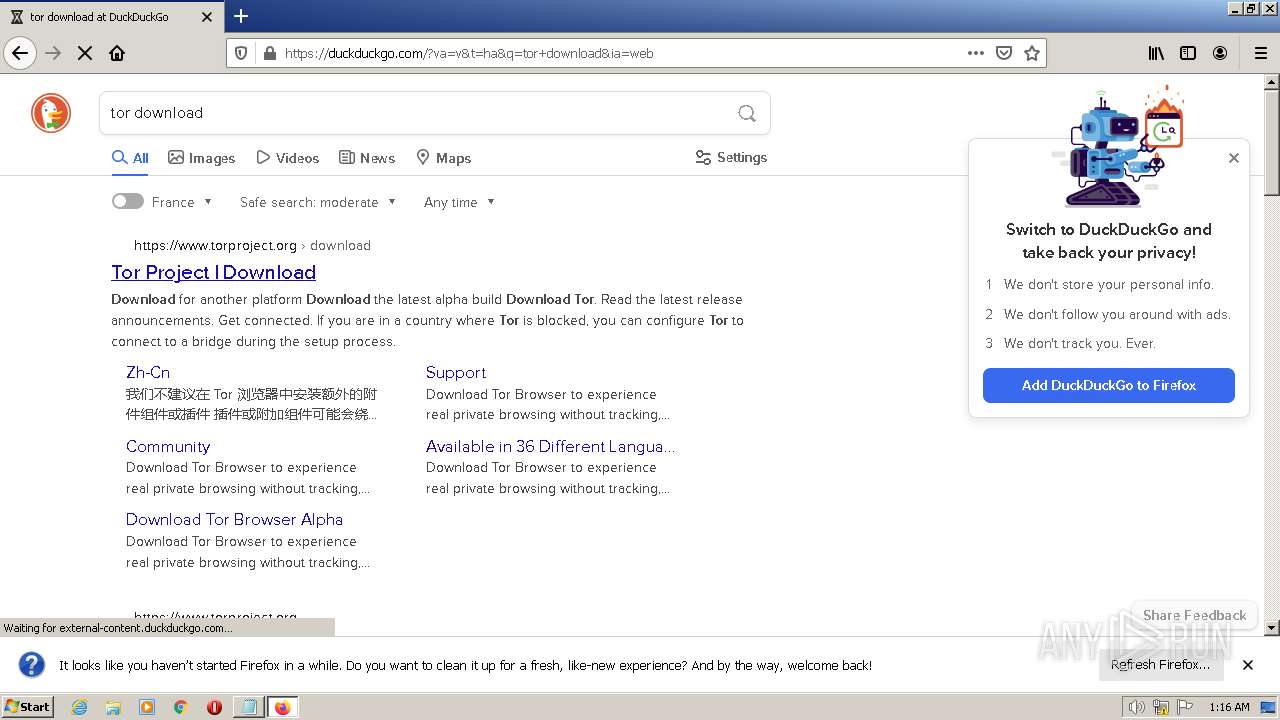The height and width of the screenshot is (720, 1280).
Task: Expand the France region dropdown
Action: pos(182,202)
